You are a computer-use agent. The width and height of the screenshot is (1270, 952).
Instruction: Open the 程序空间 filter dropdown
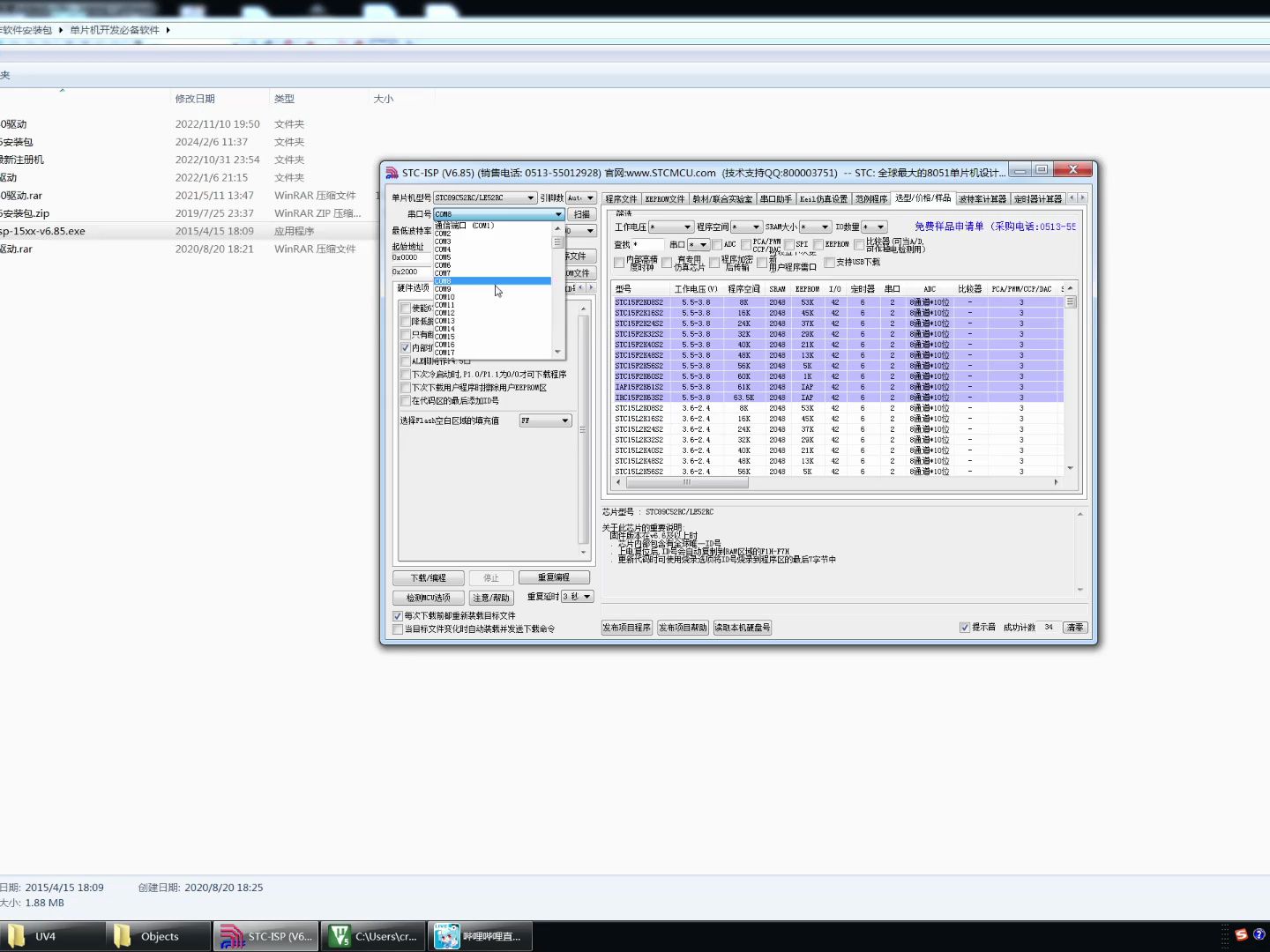click(746, 227)
